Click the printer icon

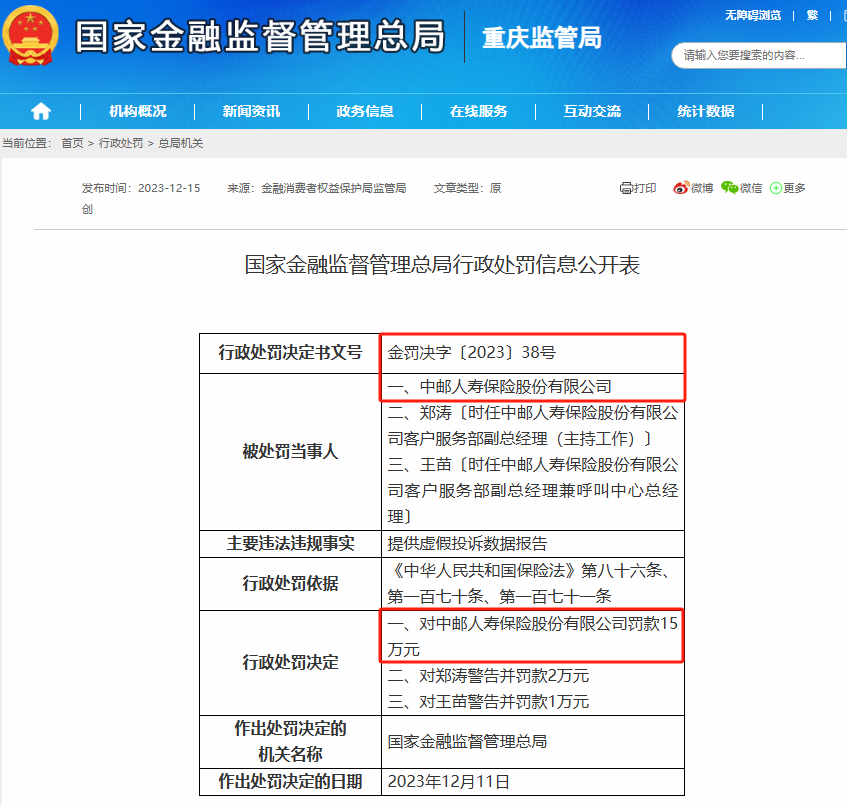(626, 188)
